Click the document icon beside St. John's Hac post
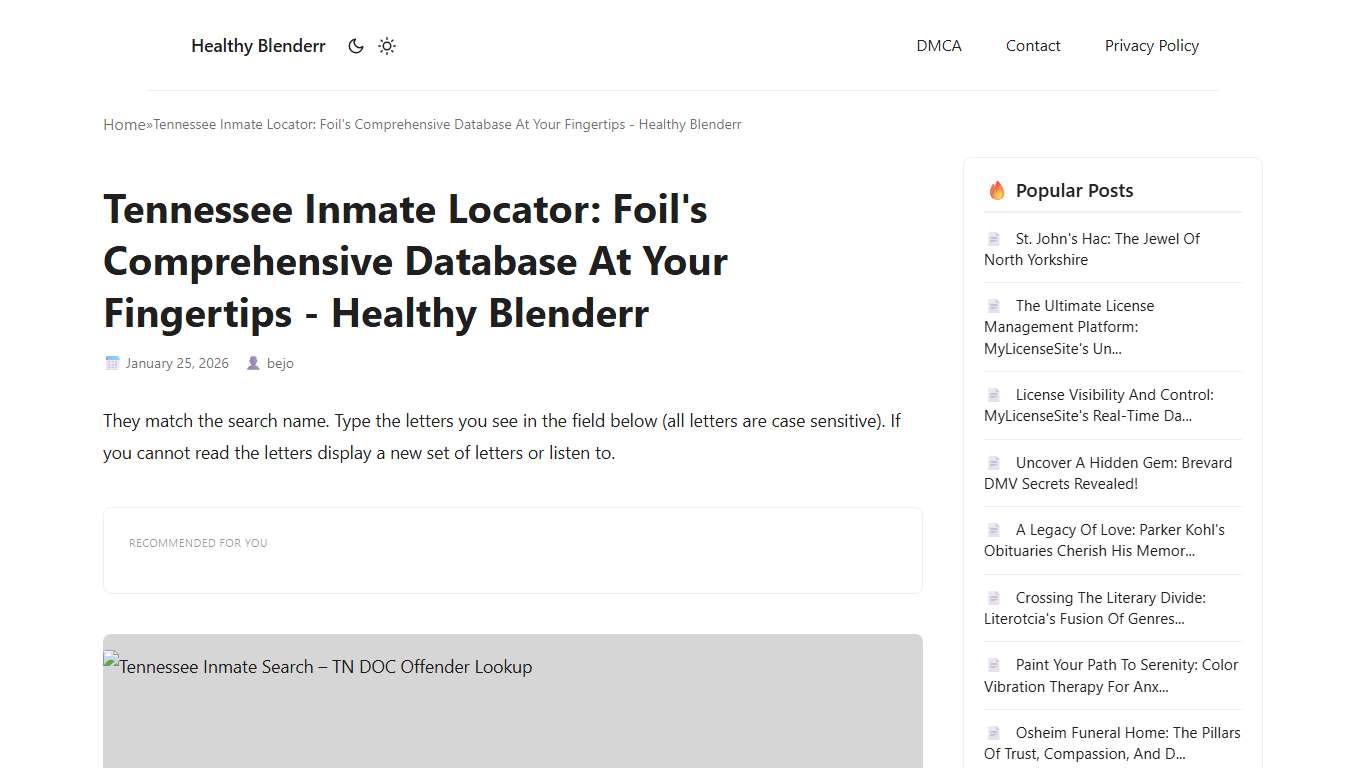 (x=993, y=238)
